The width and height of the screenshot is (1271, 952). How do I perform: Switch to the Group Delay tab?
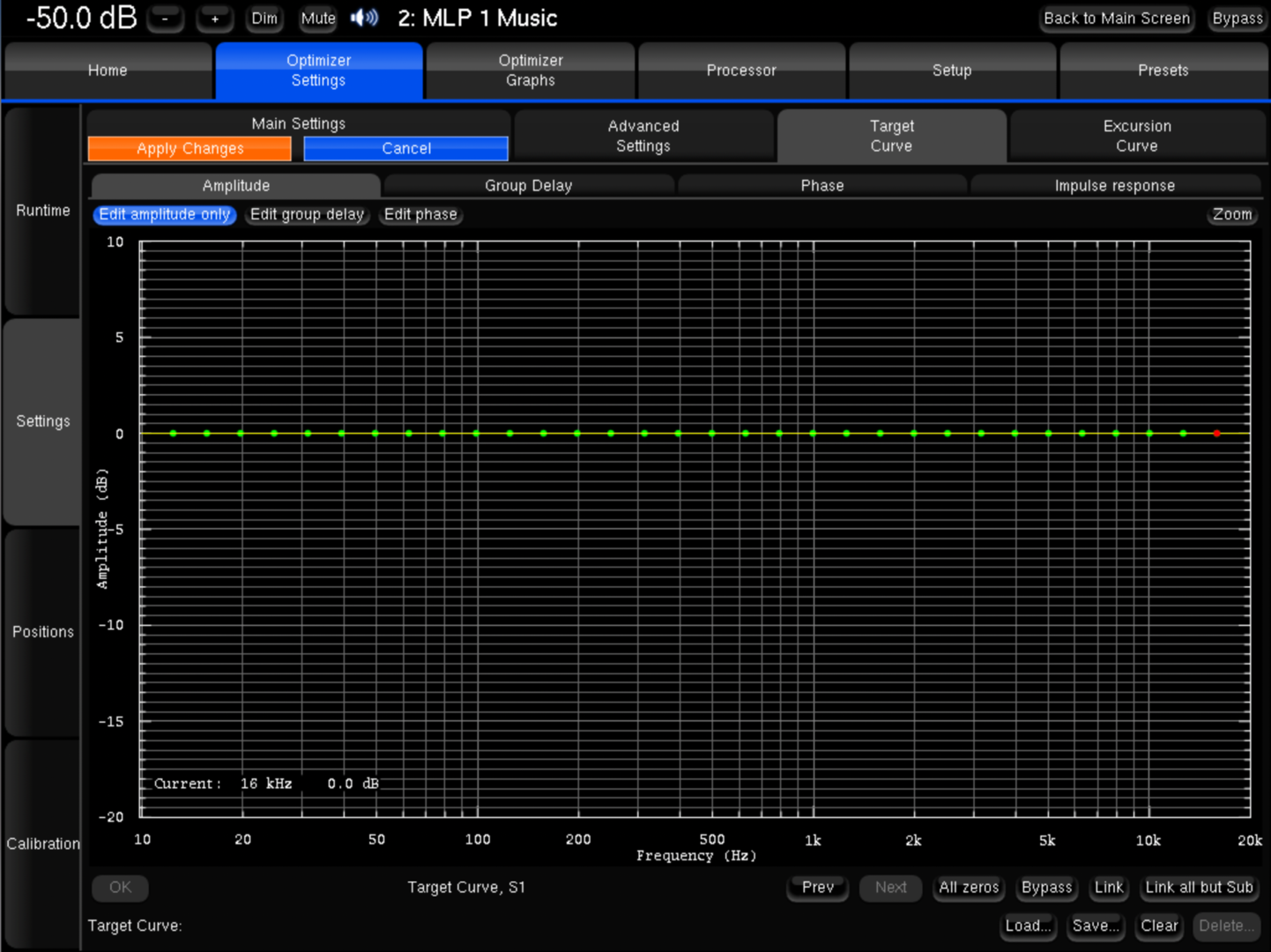(529, 185)
